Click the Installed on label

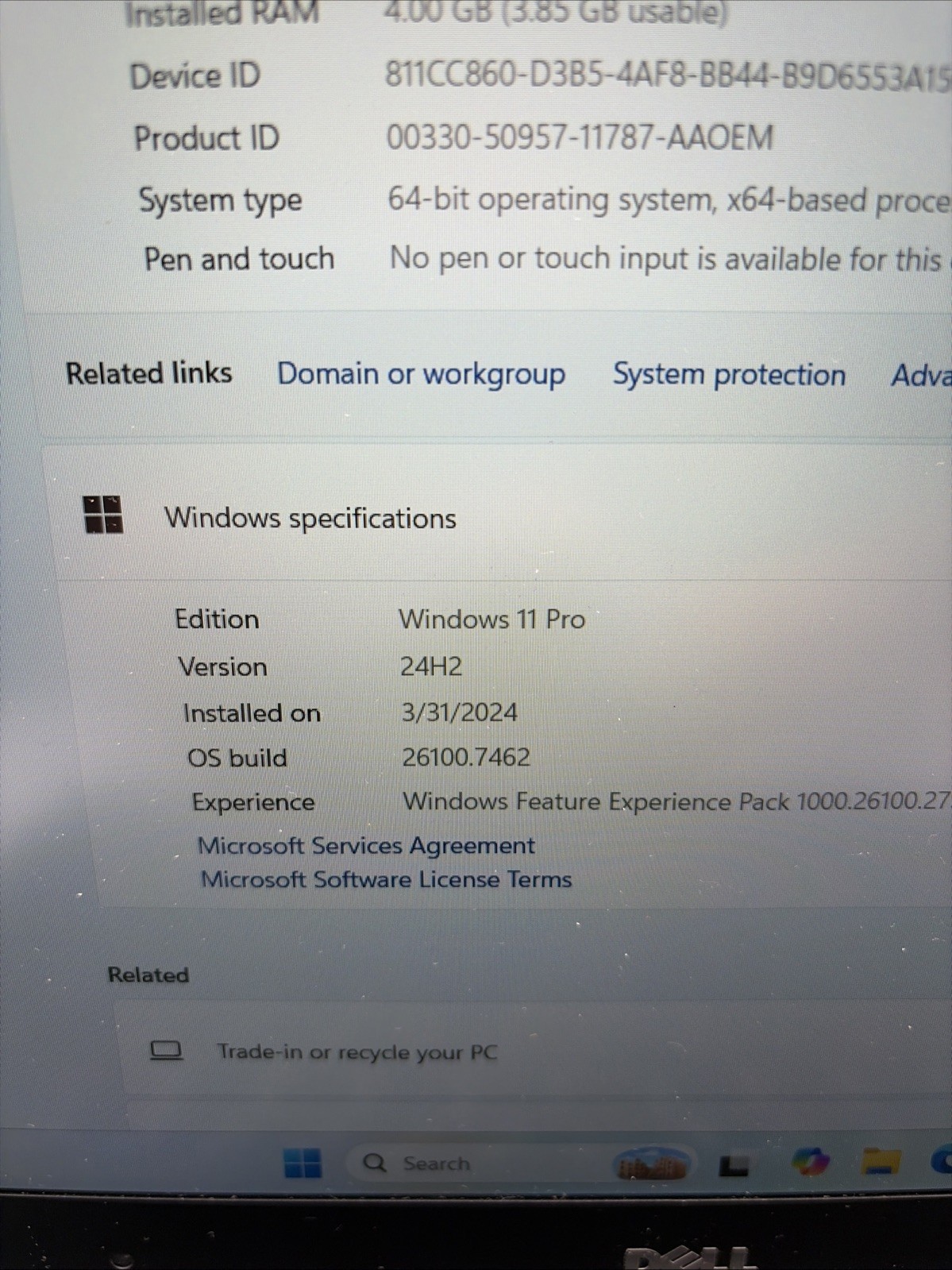[252, 713]
